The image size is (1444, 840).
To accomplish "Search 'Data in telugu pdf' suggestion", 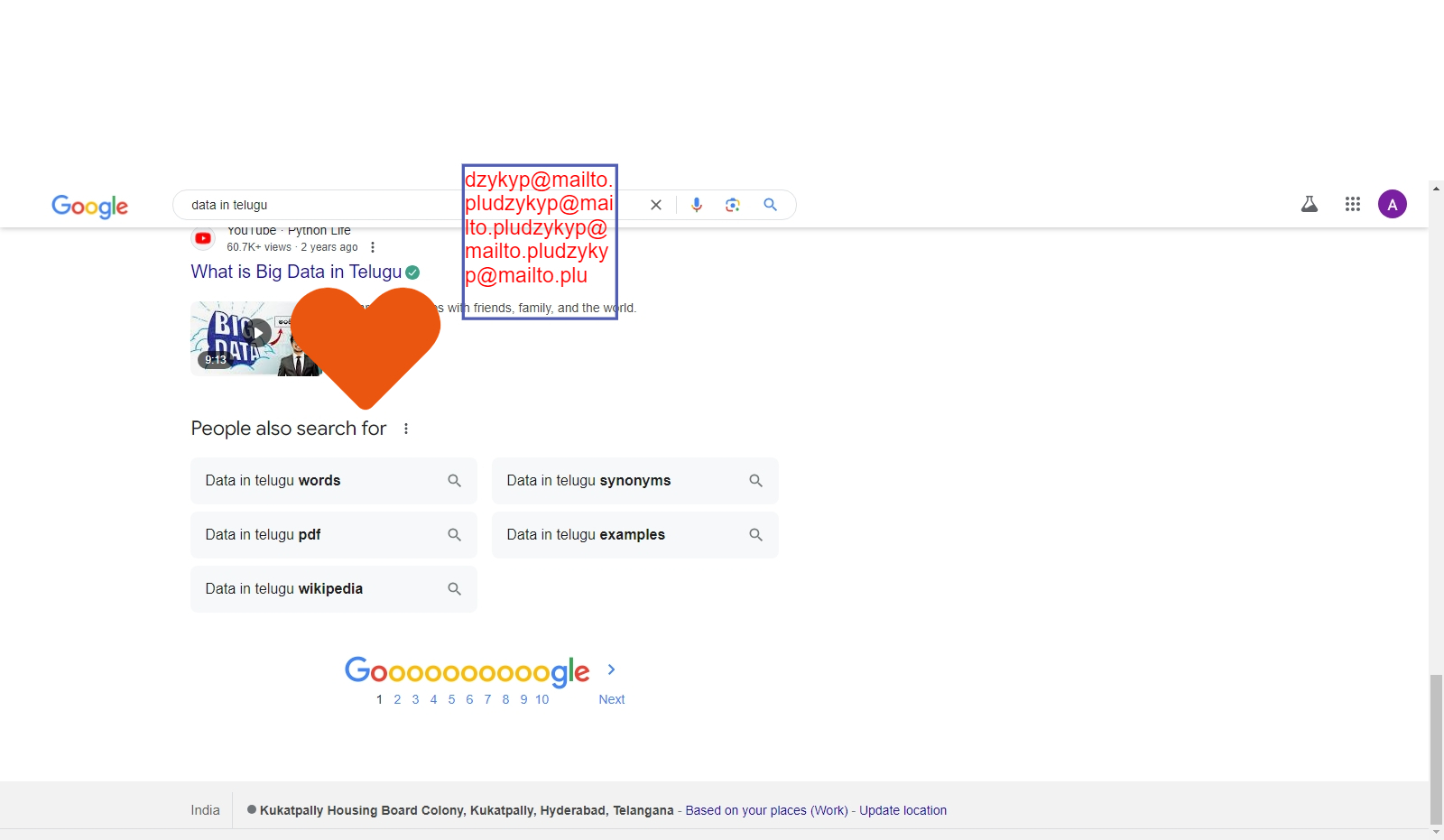I will [x=334, y=535].
